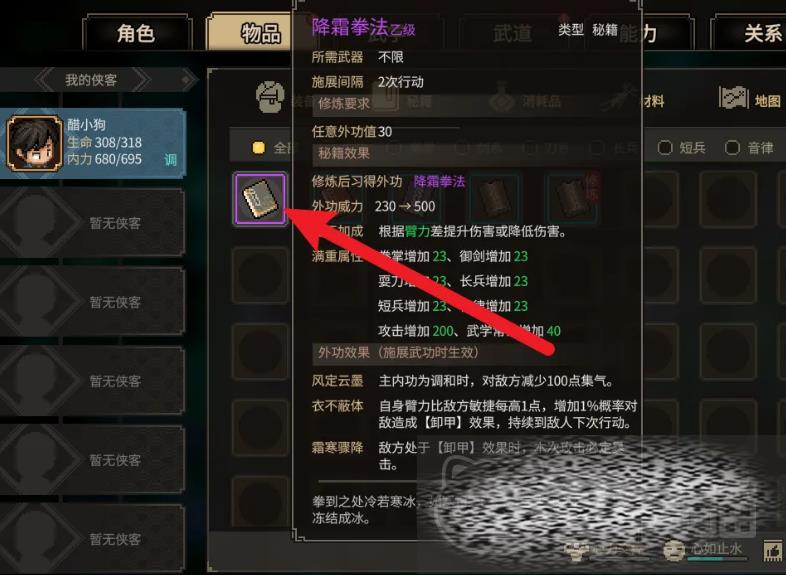Click 醋小狗 character portrait
786x575 pixels.
click(x=35, y=143)
